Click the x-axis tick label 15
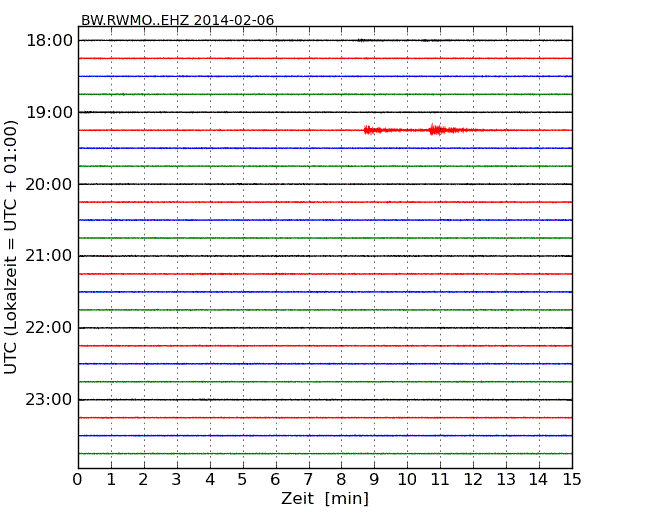Viewport: 650px width, 520px height. [x=572, y=480]
